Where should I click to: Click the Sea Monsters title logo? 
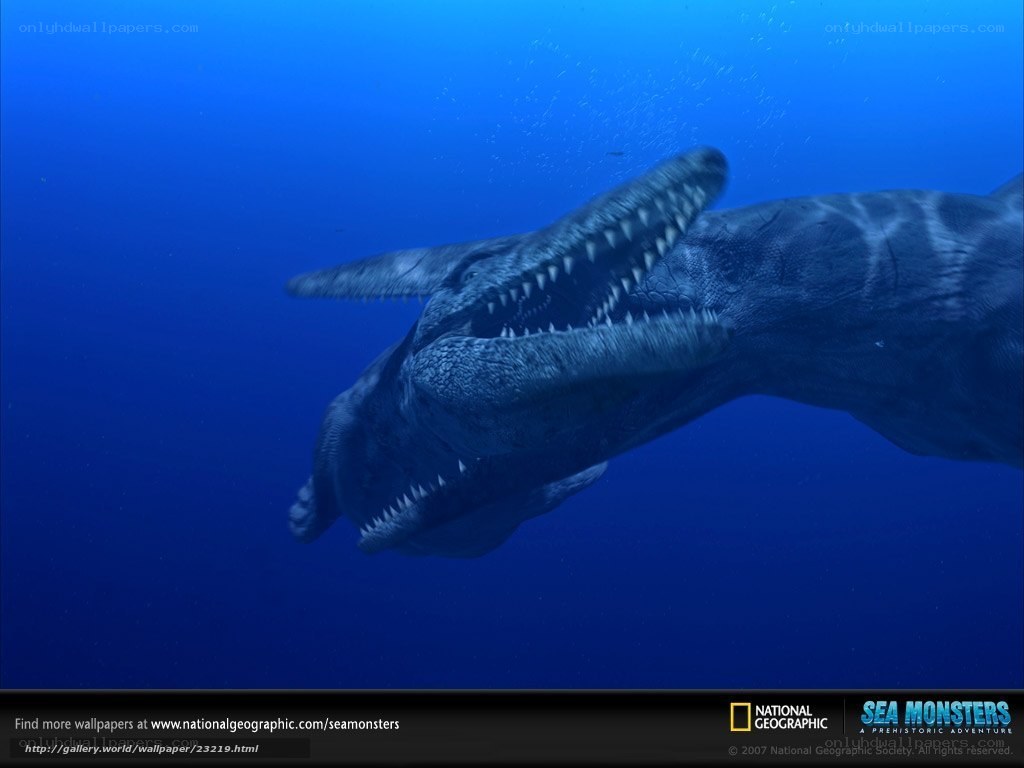(x=935, y=713)
